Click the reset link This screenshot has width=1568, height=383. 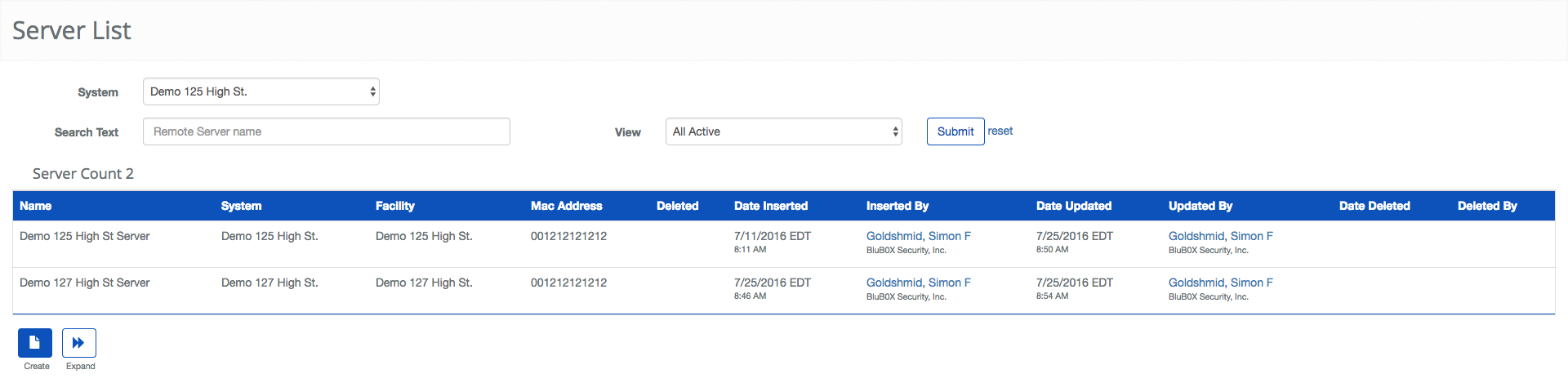(x=1000, y=131)
